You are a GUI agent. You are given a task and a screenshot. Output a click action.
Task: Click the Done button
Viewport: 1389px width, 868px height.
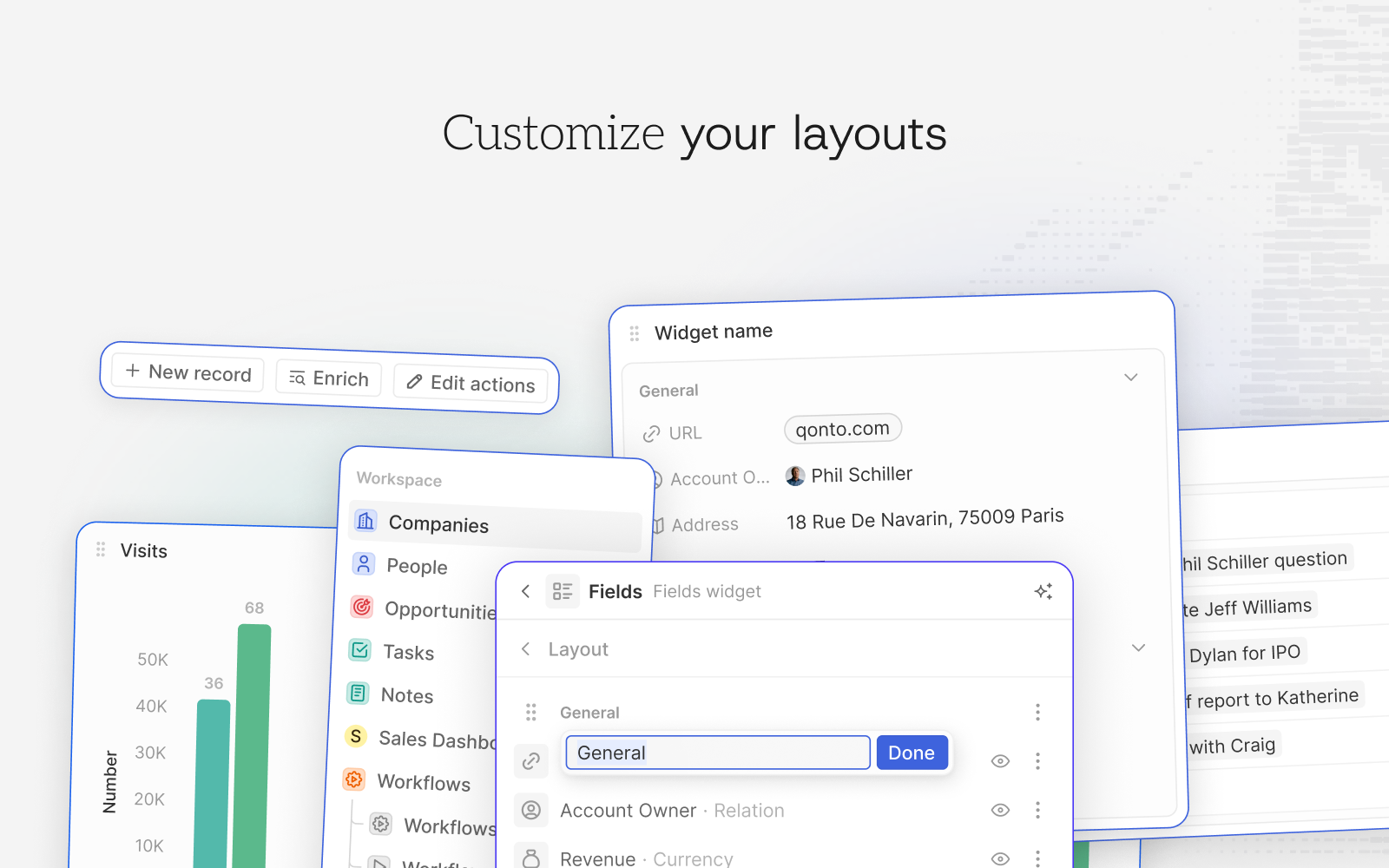pyautogui.click(x=912, y=753)
